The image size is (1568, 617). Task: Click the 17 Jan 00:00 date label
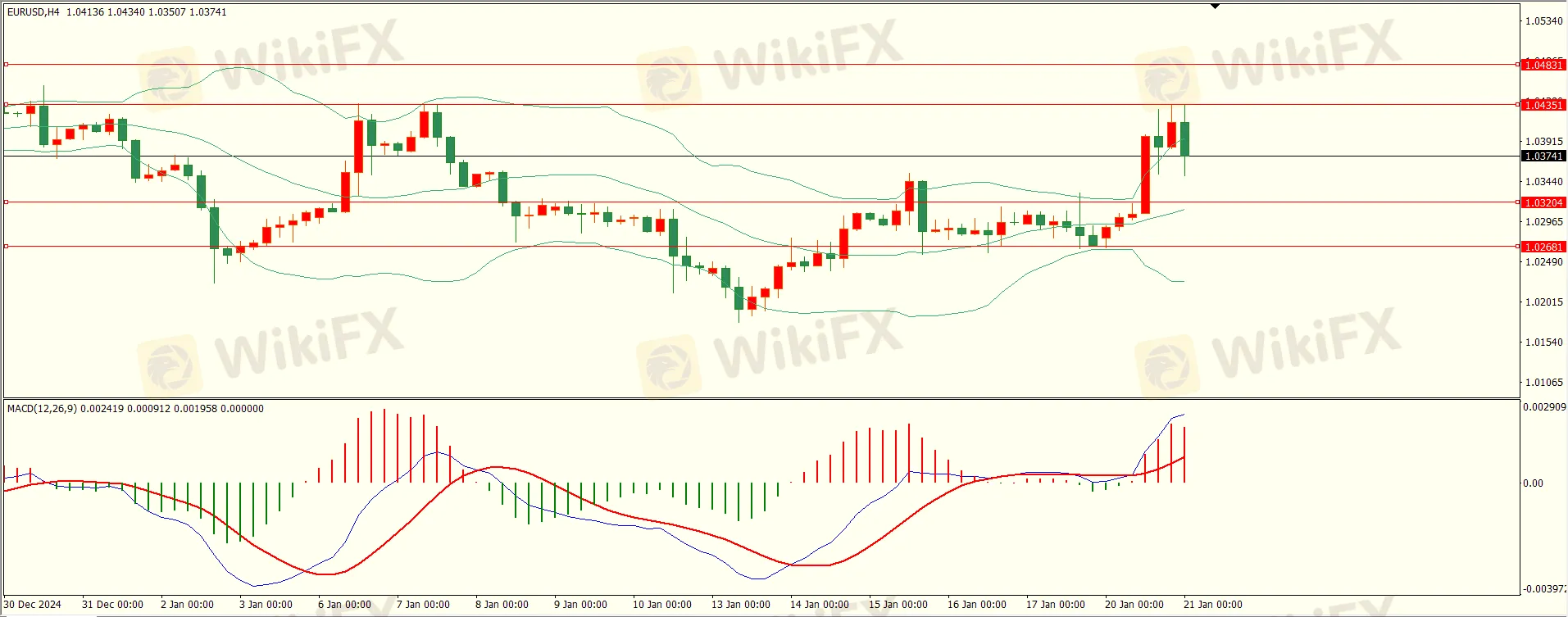point(1056,605)
